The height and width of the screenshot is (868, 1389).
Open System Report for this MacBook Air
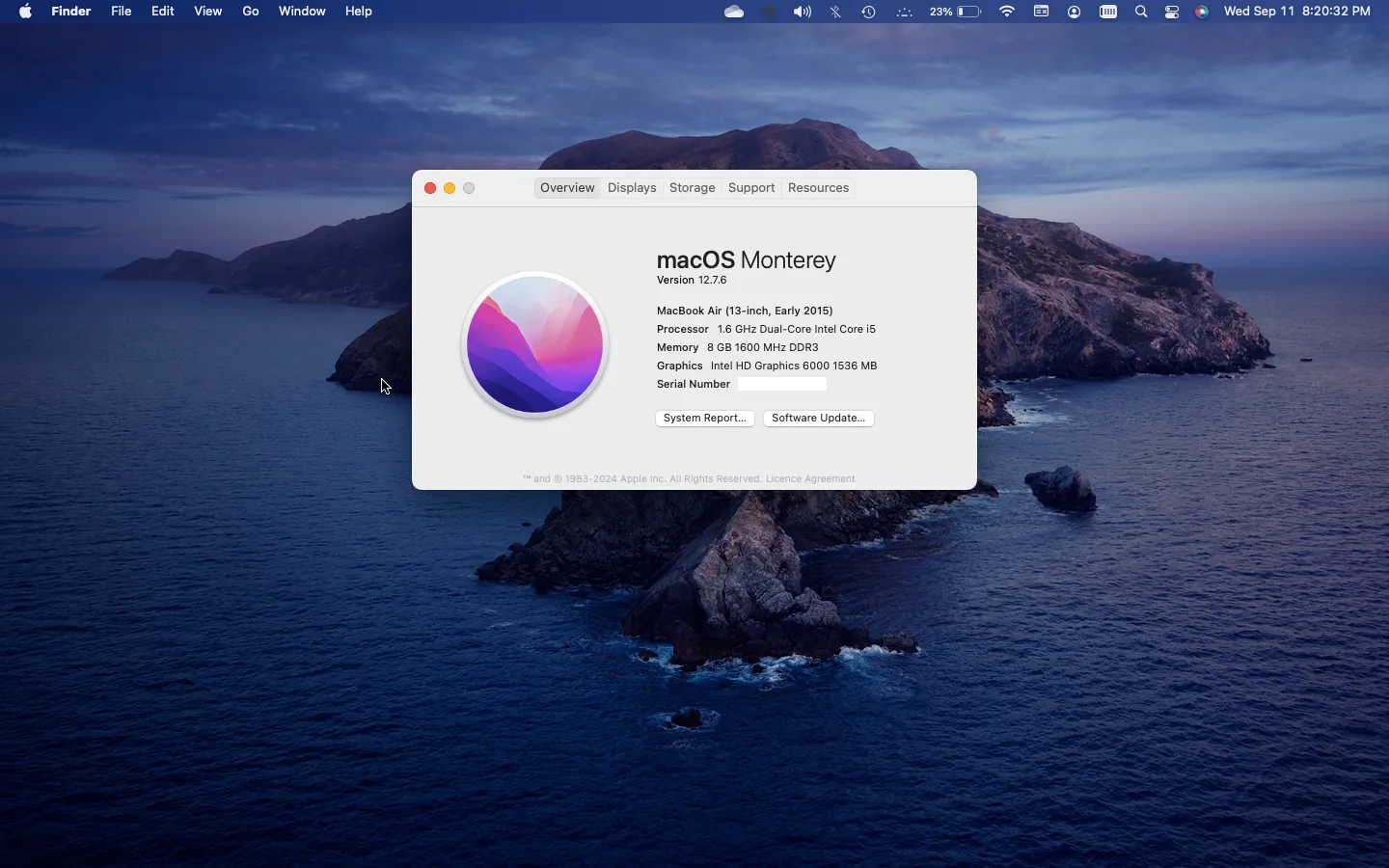pos(704,418)
